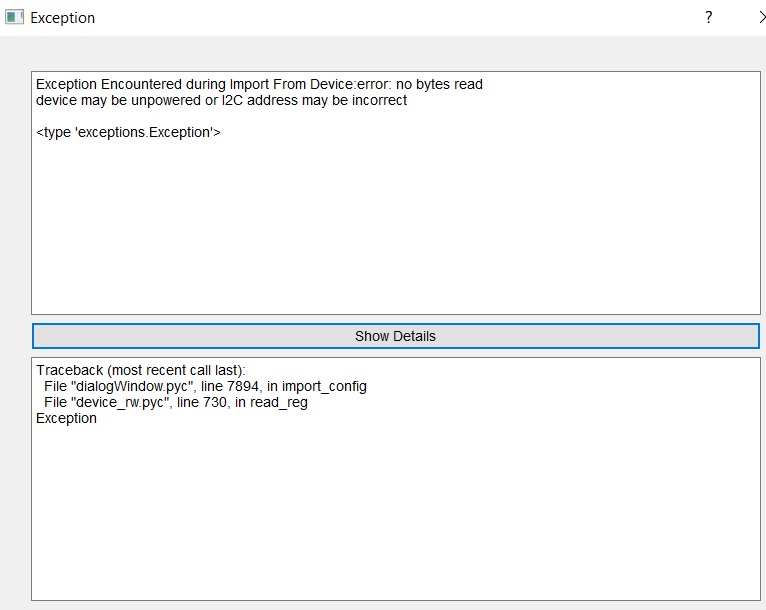Click the question mark help button
The height and width of the screenshot is (610, 766).
[709, 18]
